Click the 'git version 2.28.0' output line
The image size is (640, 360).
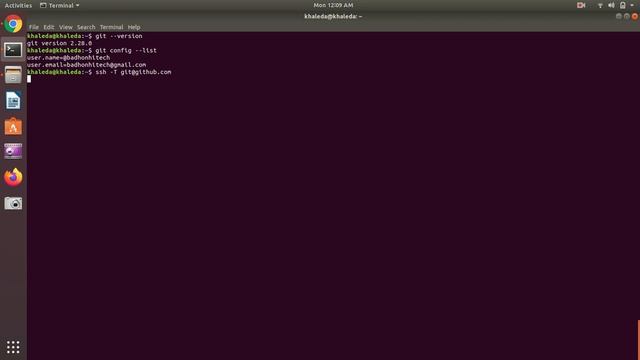(x=60, y=43)
